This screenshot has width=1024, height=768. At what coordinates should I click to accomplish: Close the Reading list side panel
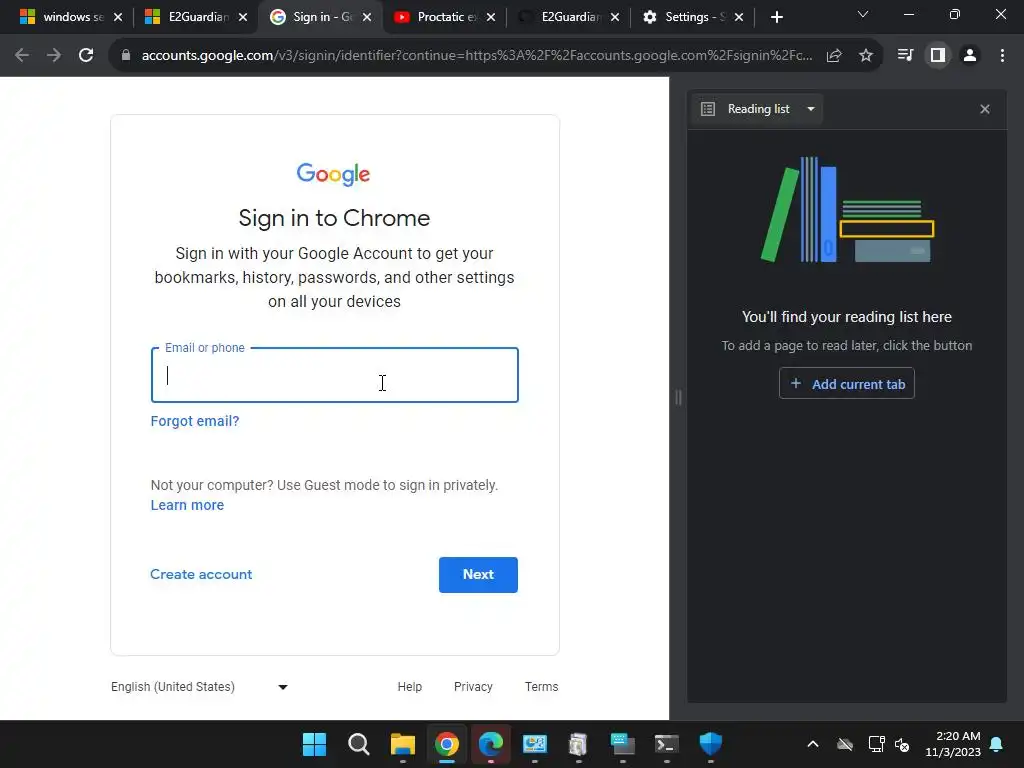click(985, 109)
